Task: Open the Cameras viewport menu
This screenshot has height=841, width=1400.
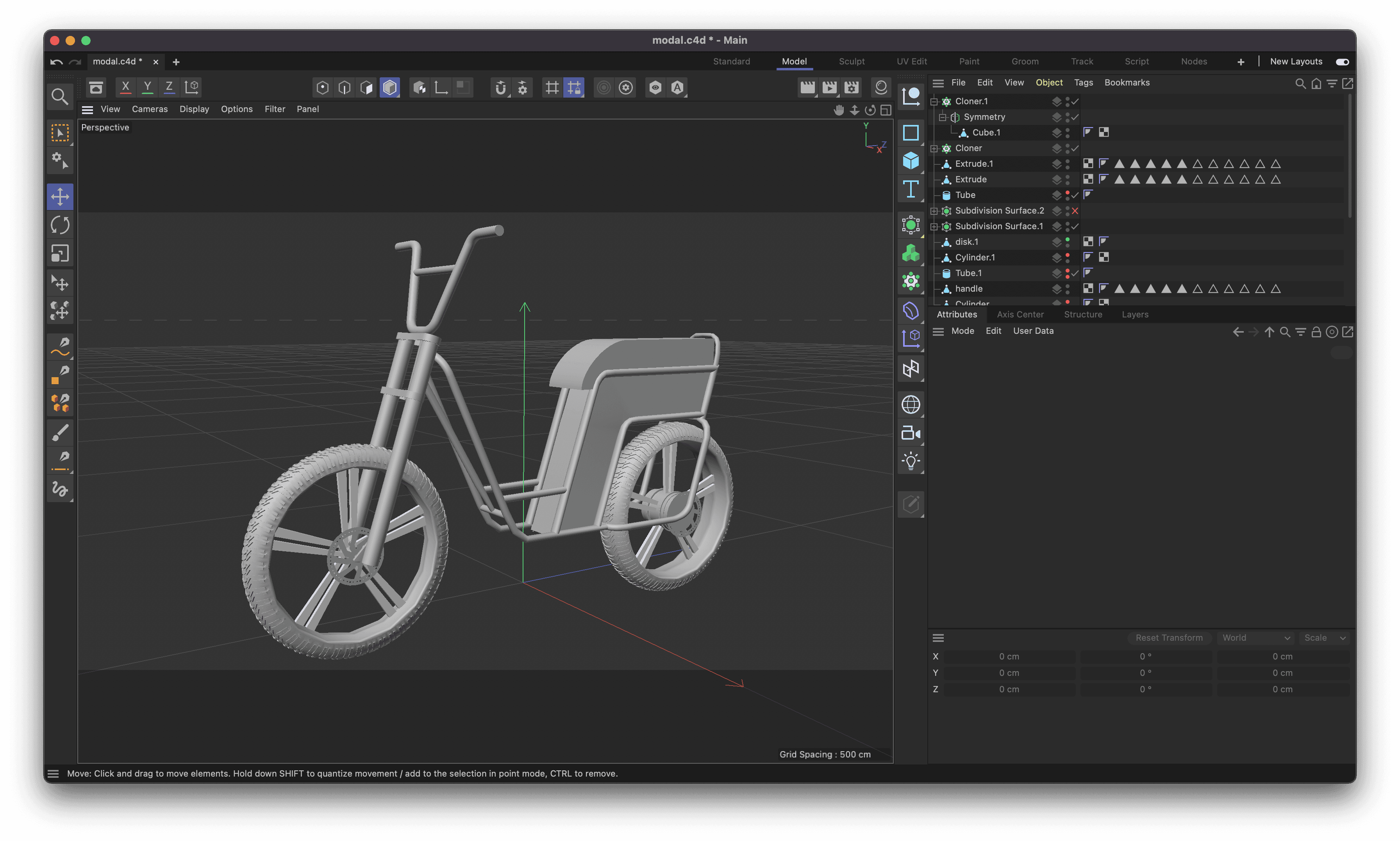Action: (150, 109)
